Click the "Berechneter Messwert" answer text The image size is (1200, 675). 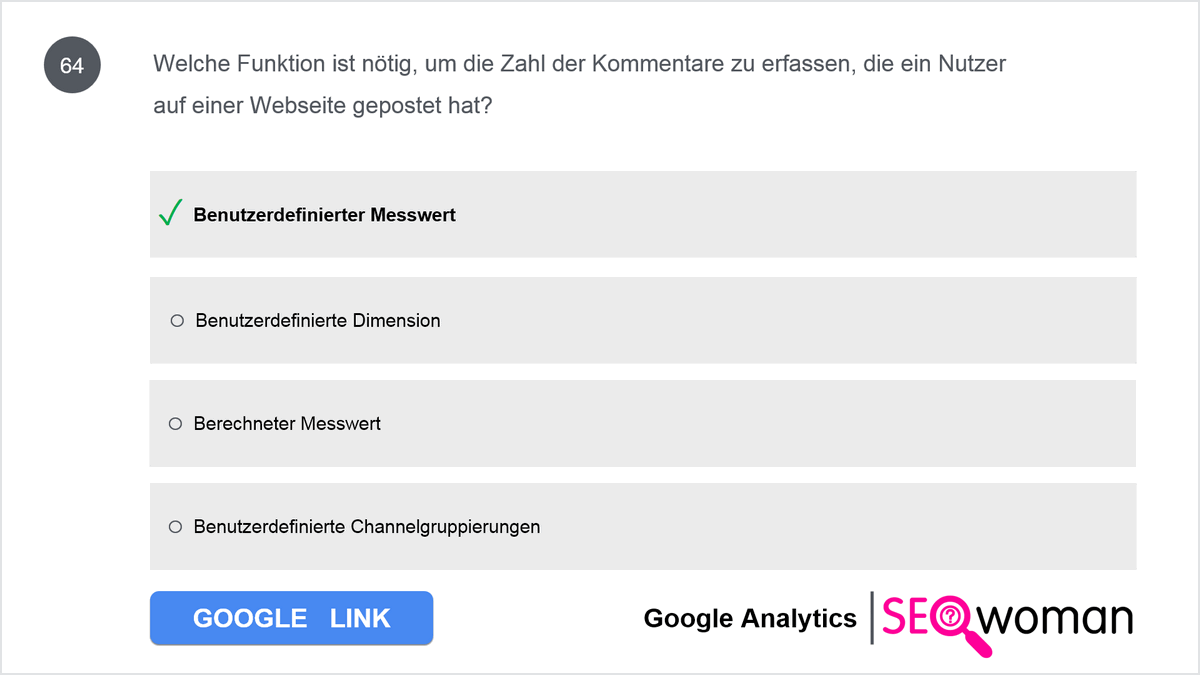(x=287, y=424)
